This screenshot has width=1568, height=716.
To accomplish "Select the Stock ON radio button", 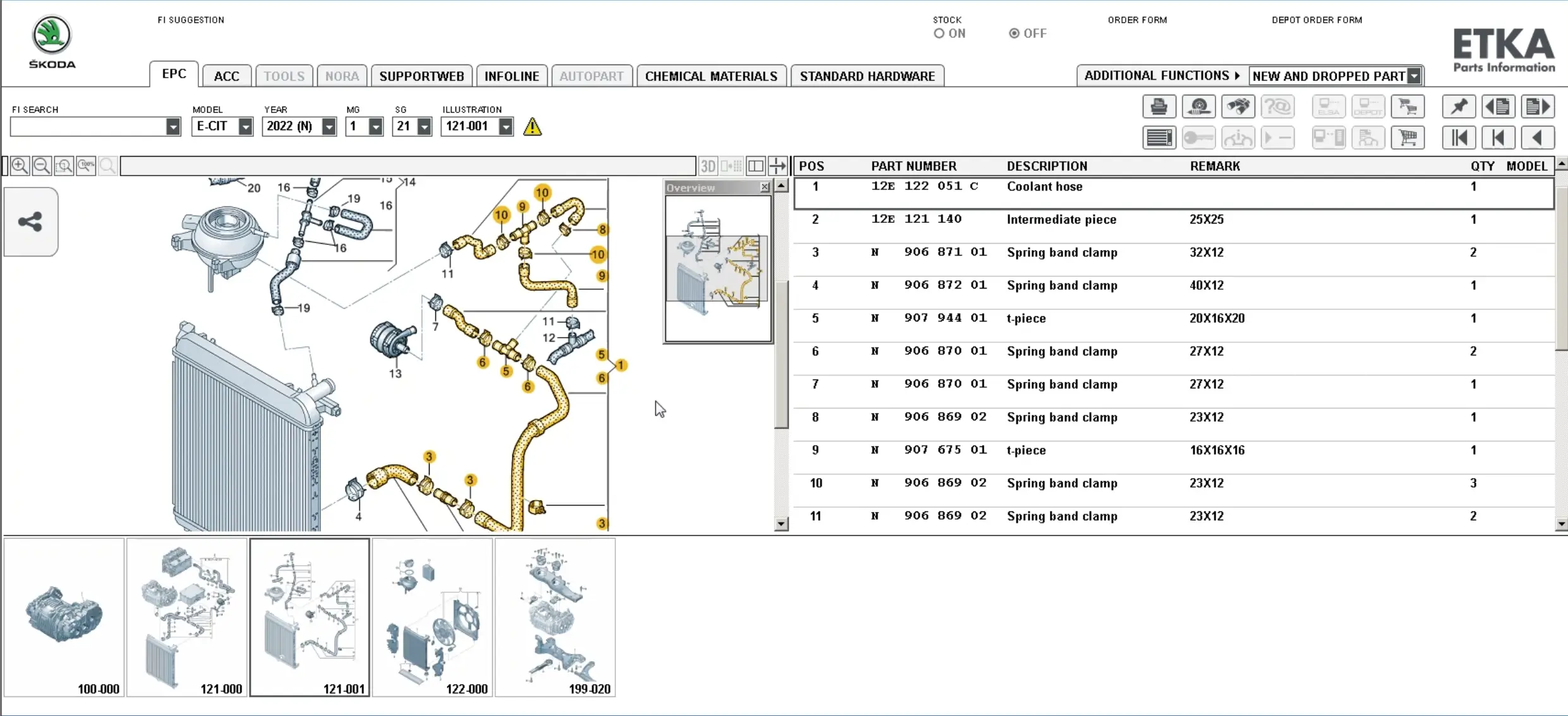I will [x=938, y=33].
